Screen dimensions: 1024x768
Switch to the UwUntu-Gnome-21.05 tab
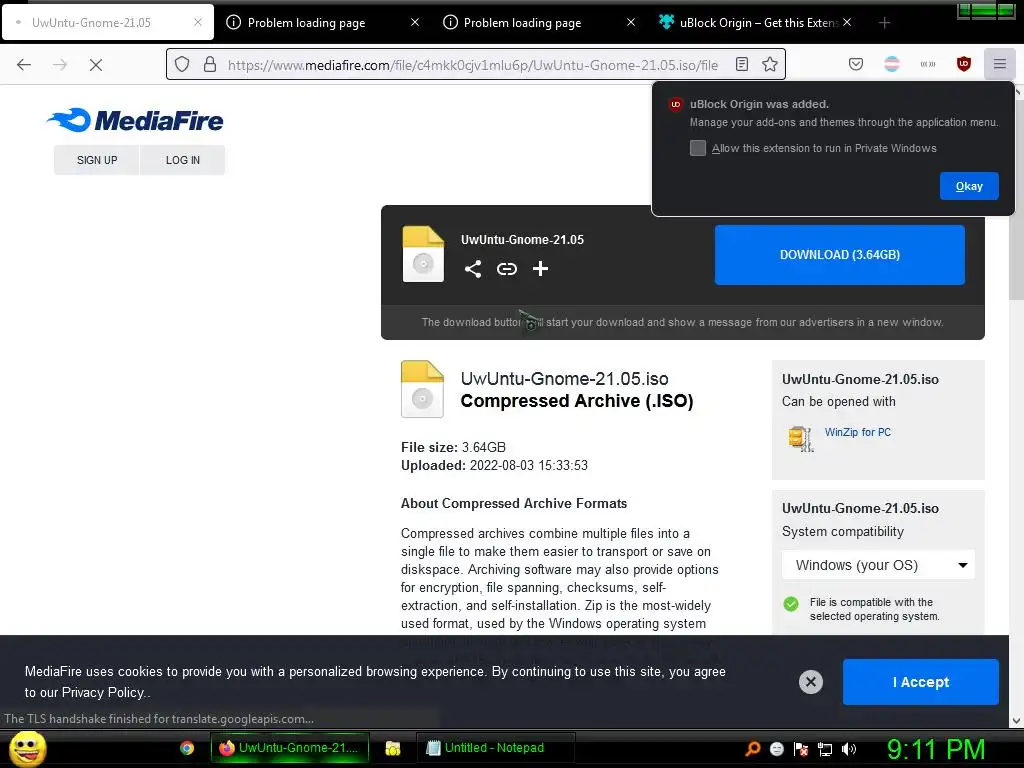point(108,22)
